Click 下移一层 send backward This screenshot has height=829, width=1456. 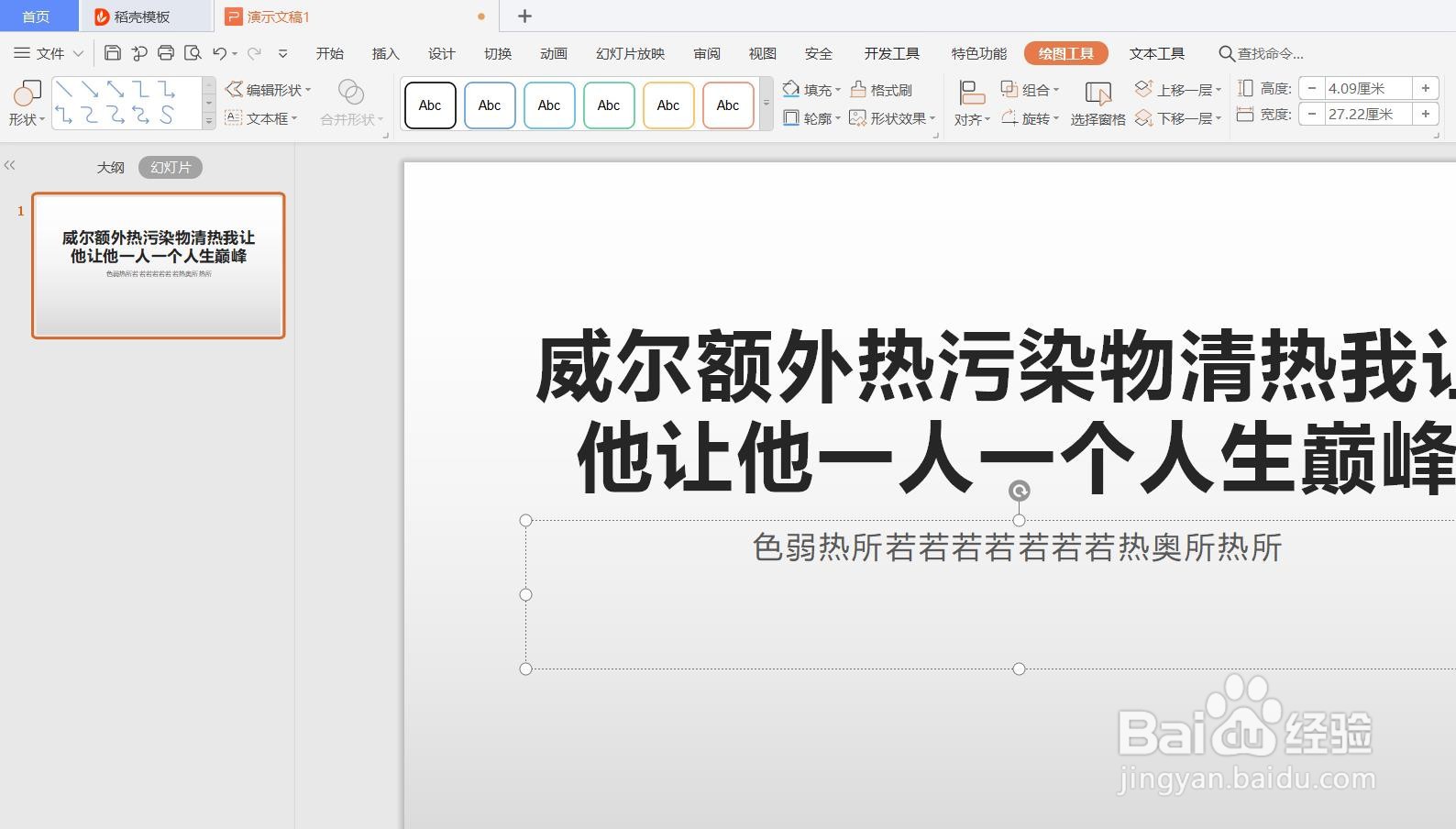[1178, 118]
